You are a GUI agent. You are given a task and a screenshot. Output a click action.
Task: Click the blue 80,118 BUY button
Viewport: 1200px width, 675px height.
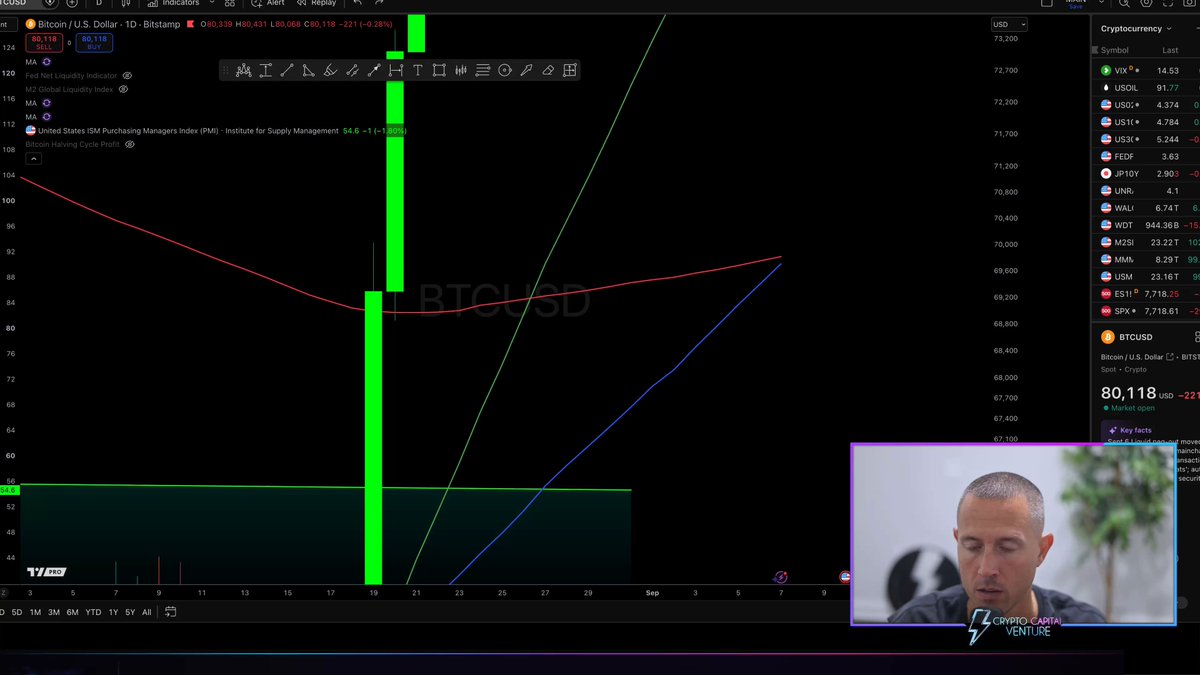pos(94,43)
